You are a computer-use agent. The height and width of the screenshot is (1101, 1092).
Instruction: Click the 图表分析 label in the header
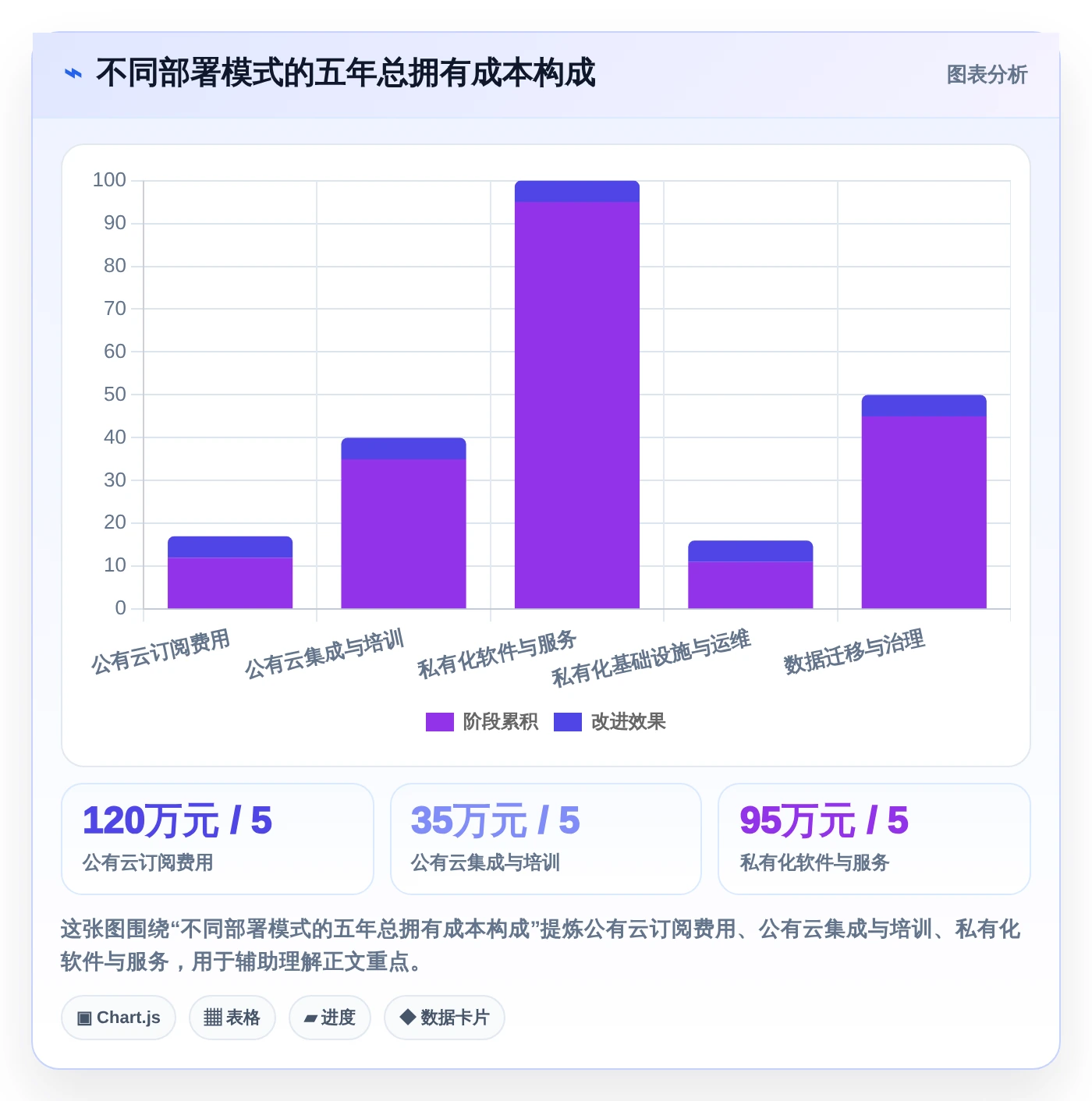point(987,75)
